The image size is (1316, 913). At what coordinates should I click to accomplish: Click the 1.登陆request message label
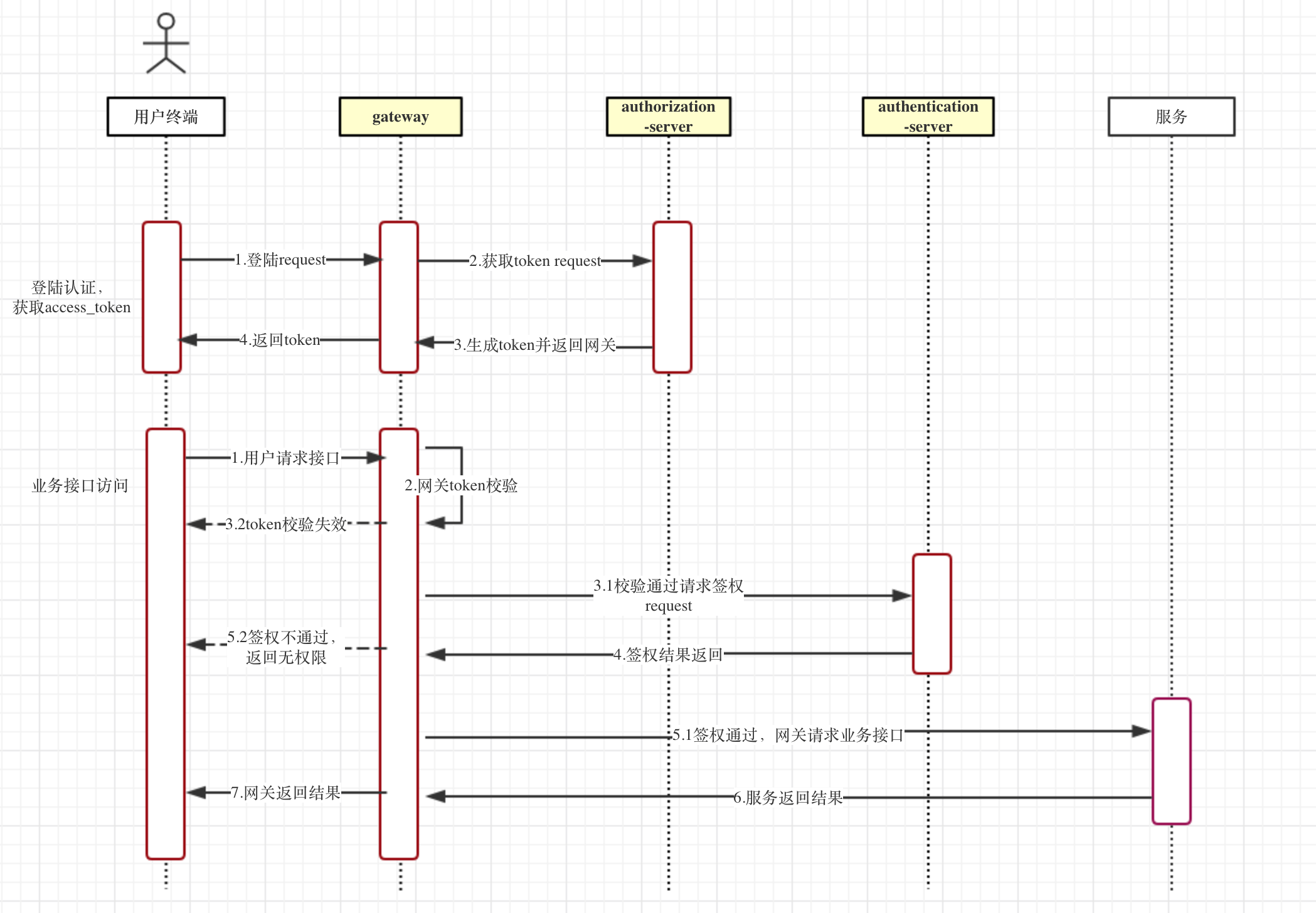point(280,260)
